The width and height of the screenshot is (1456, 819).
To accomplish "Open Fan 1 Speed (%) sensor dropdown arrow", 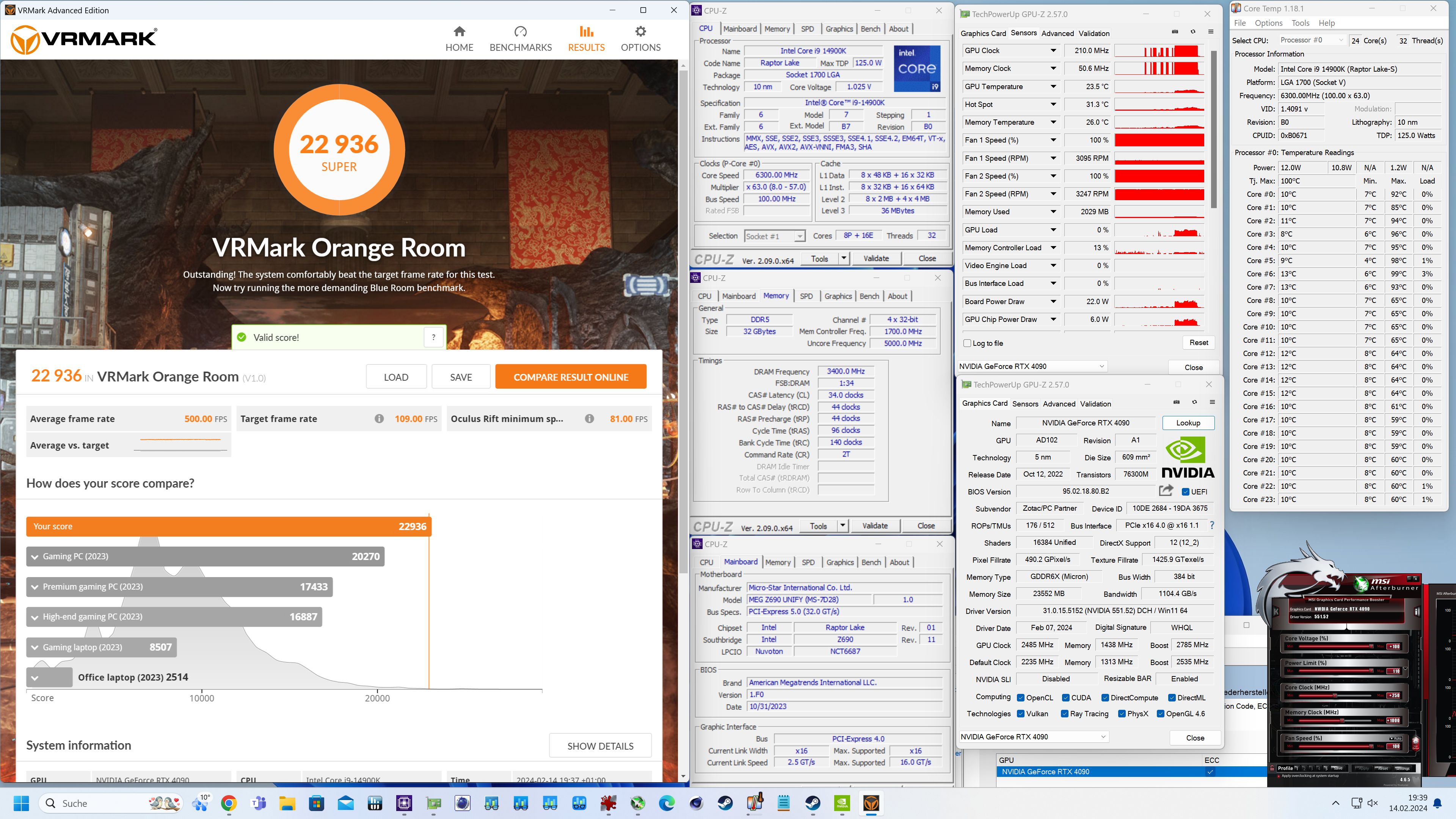I will point(1053,140).
